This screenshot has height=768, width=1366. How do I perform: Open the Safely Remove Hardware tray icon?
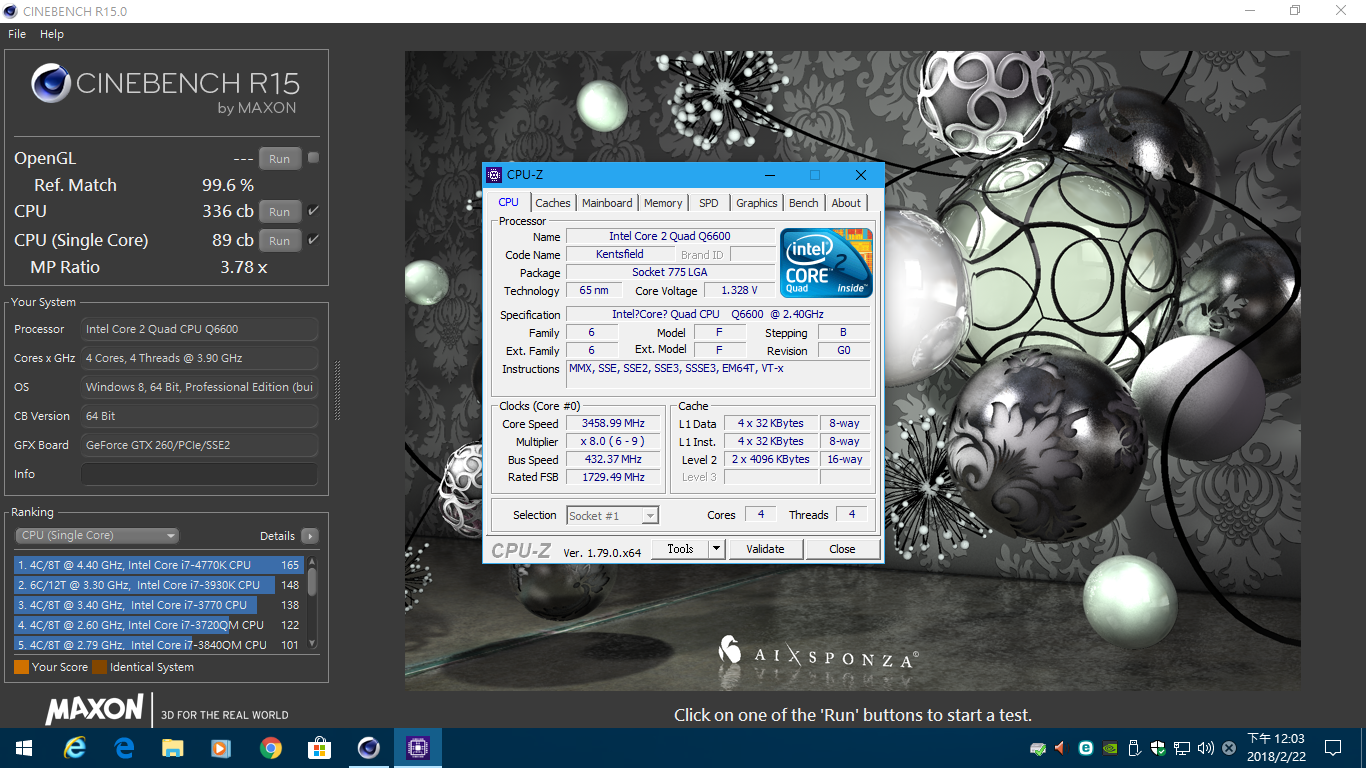(1134, 748)
